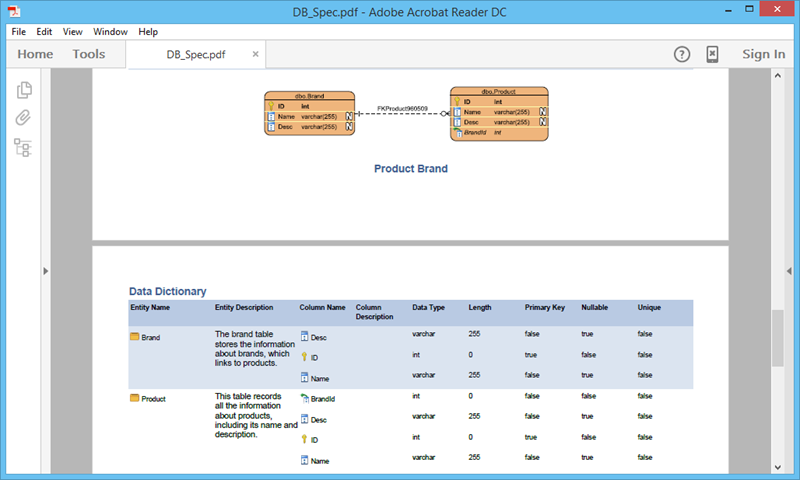The width and height of the screenshot is (800, 480).
Task: Click Product Desc column icon in dictionary
Action: (305, 419)
